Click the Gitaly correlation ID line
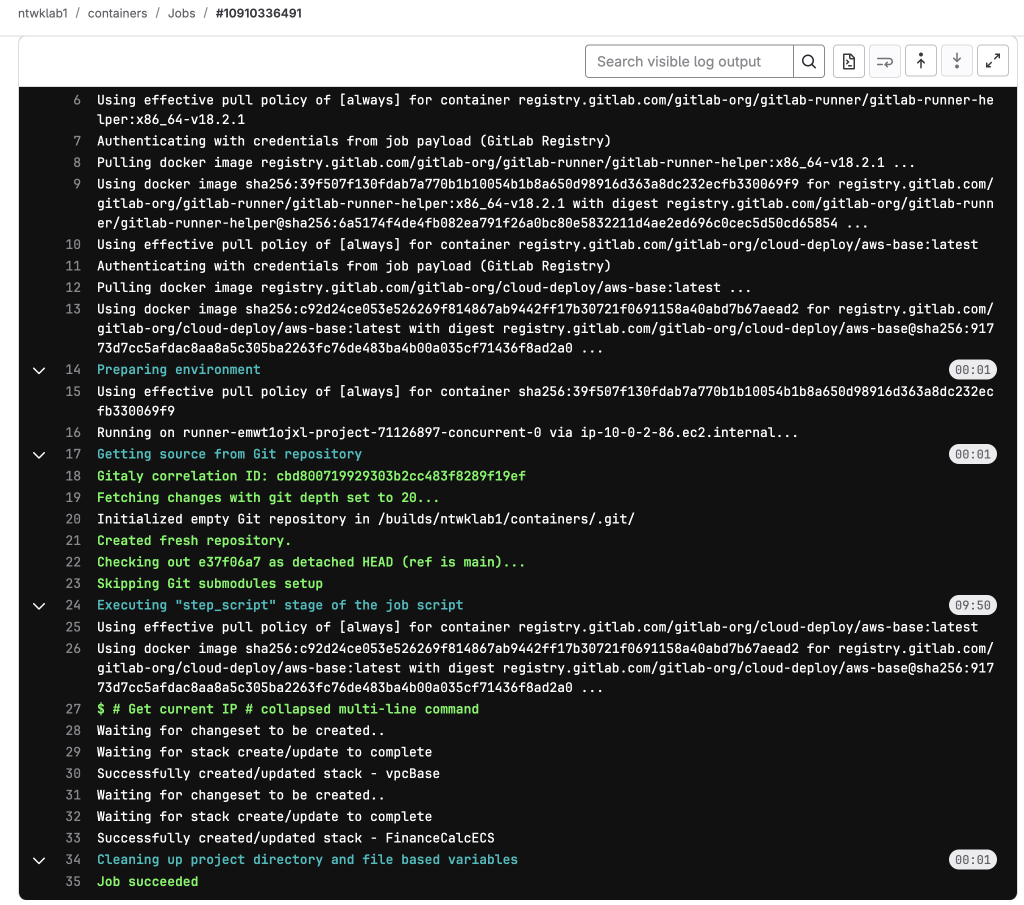Viewport: 1024px width, 905px height. point(312,476)
